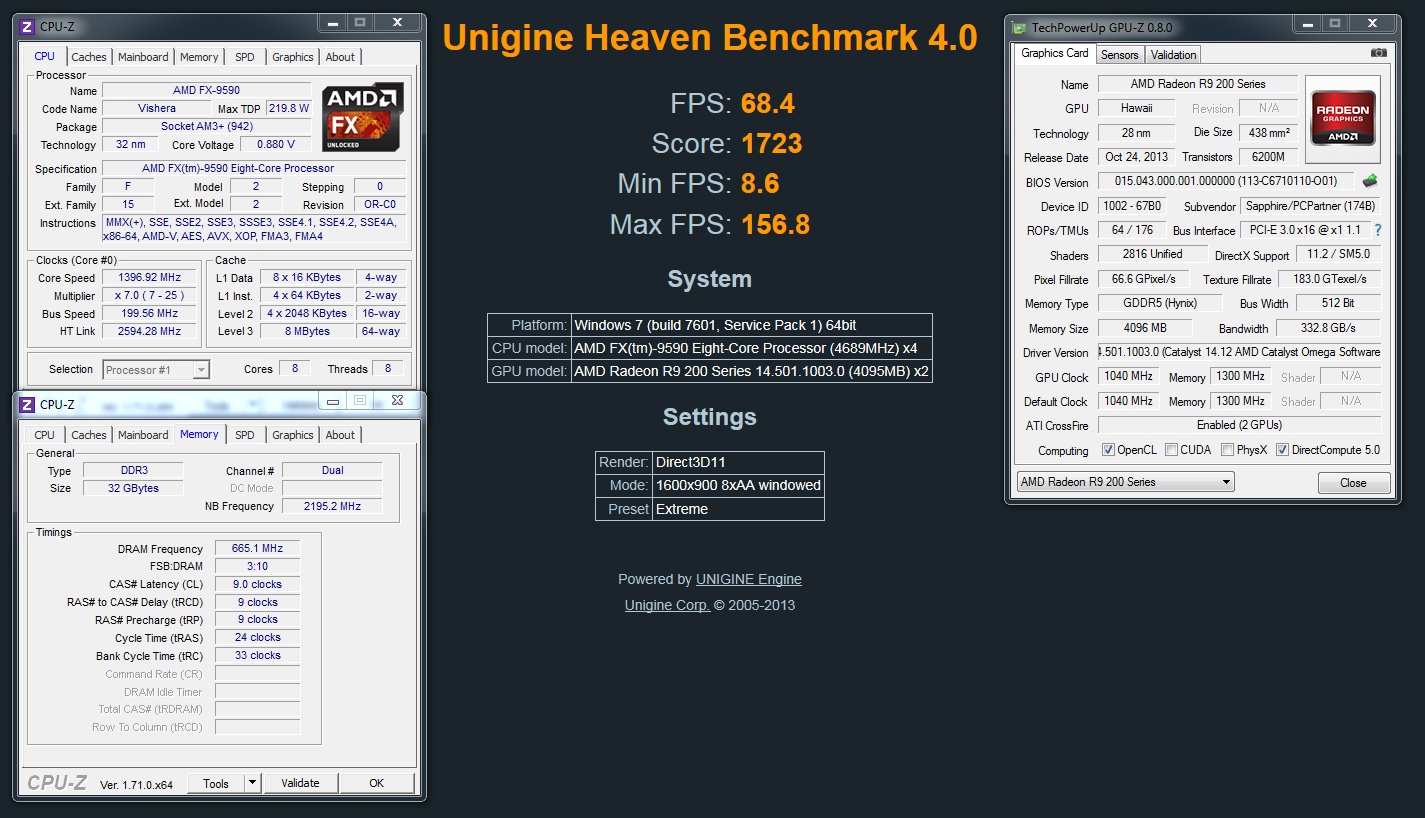Click the BIOS save chip icon
The width and height of the screenshot is (1425, 818).
coord(1370,181)
